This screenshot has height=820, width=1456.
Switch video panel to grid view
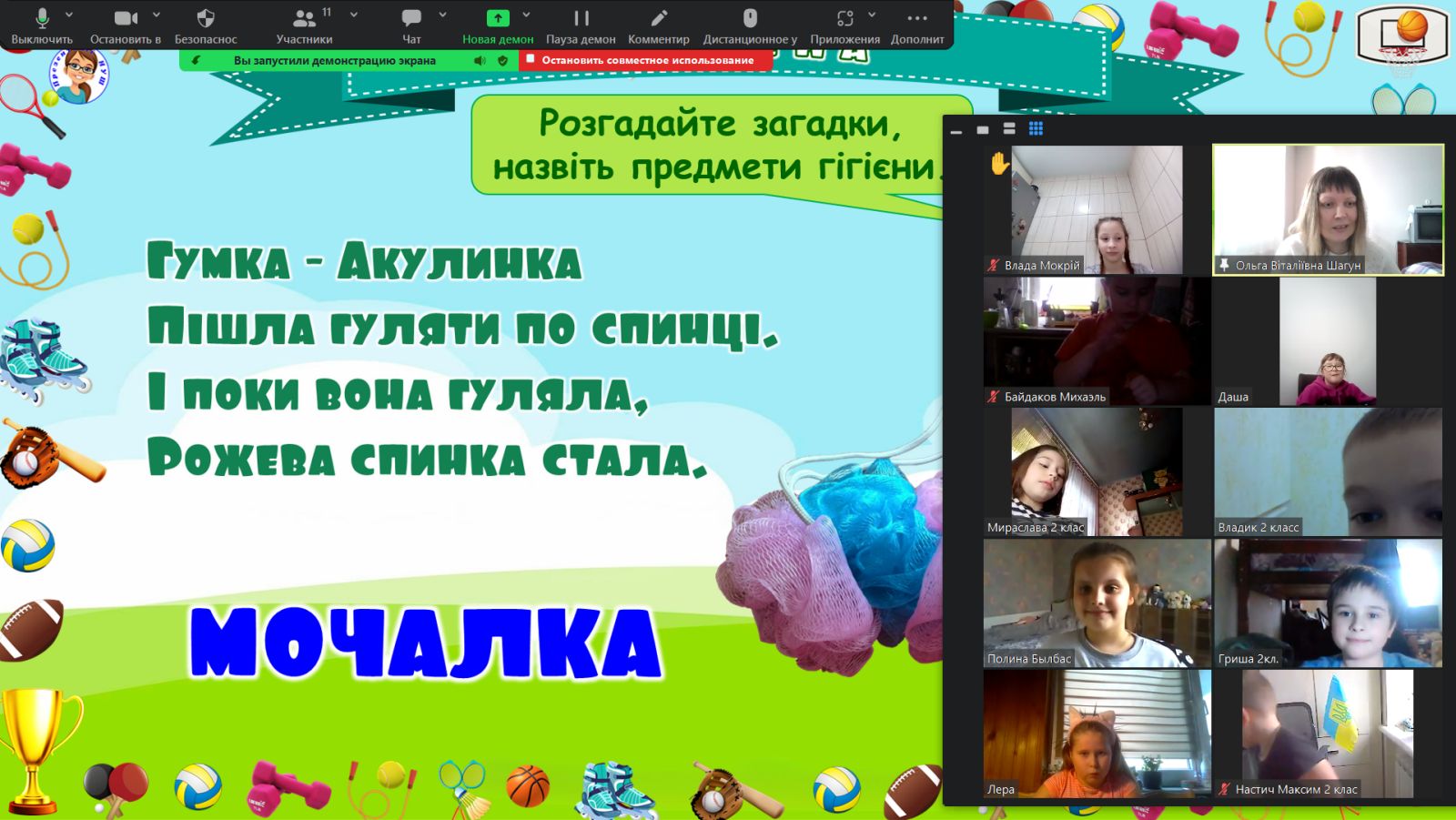(1036, 129)
